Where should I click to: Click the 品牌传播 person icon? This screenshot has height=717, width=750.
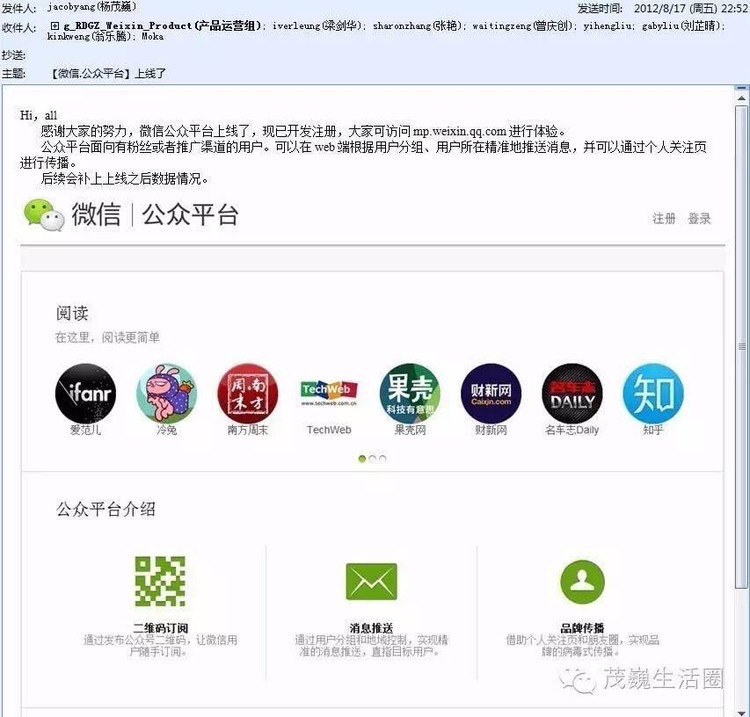pyautogui.click(x=582, y=581)
